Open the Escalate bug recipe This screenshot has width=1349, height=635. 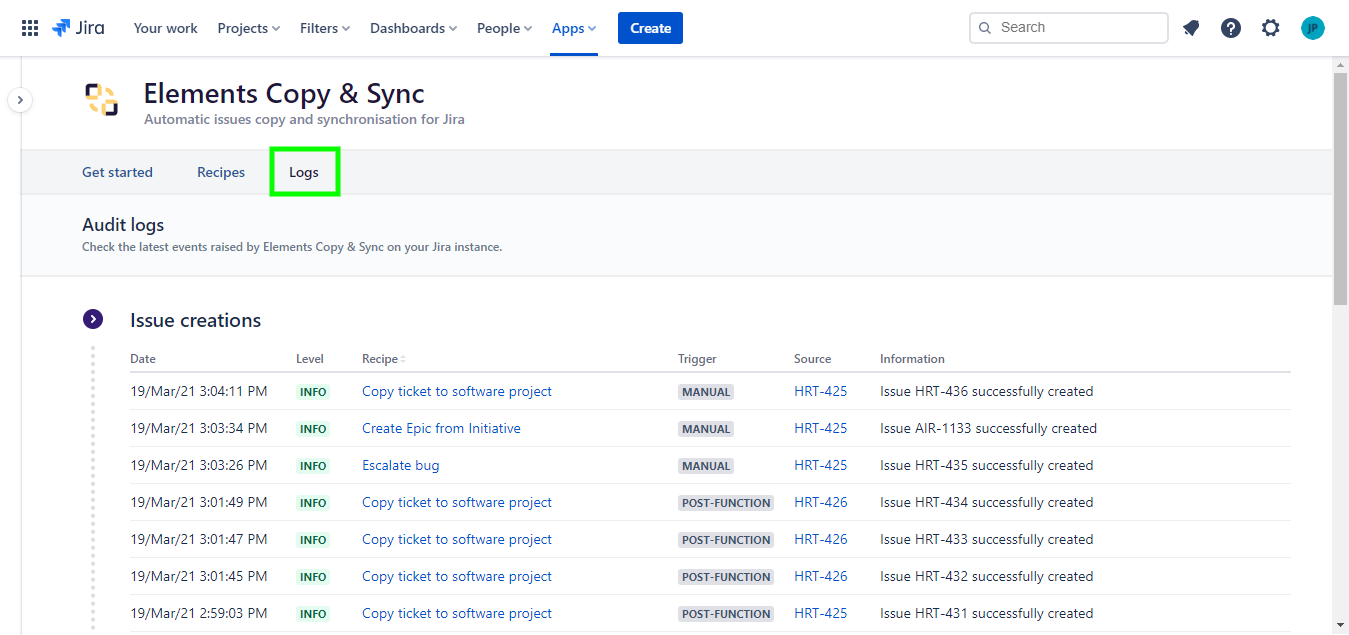pos(400,465)
